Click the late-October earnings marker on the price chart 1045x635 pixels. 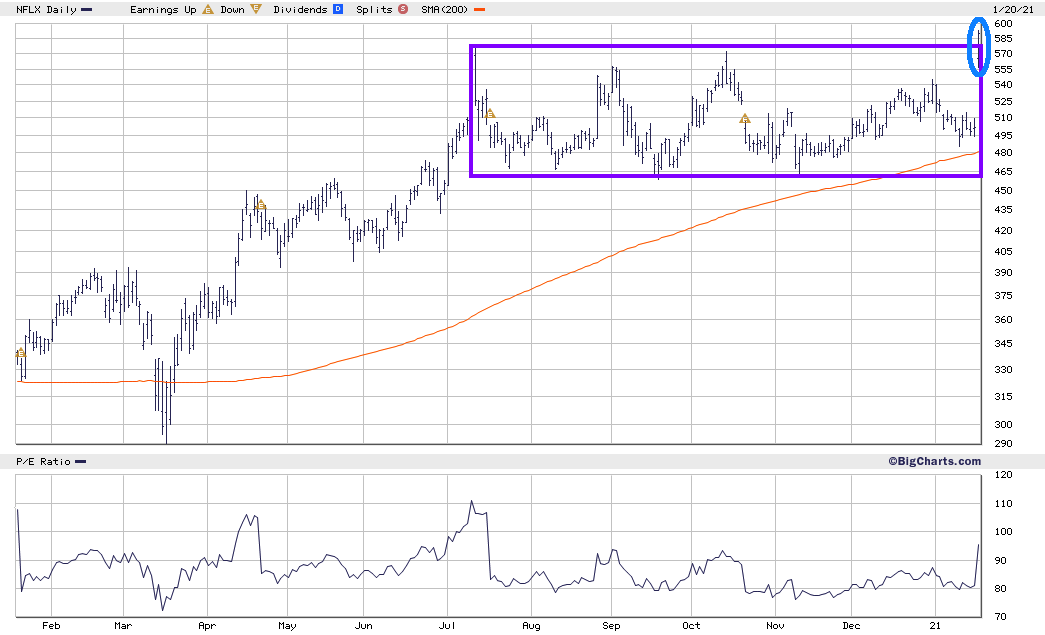tap(744, 119)
